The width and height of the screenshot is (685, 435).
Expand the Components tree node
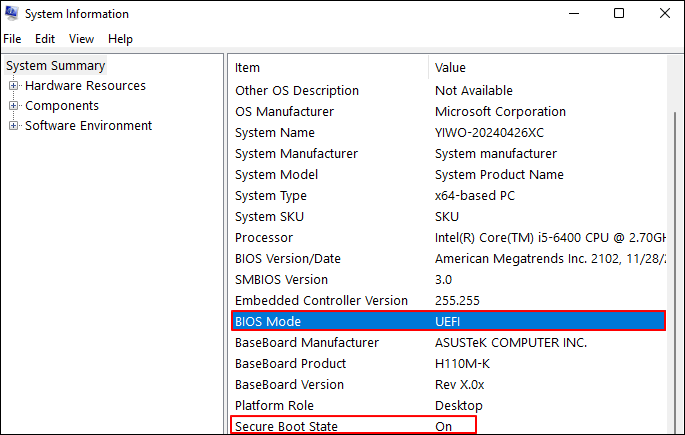pos(14,106)
